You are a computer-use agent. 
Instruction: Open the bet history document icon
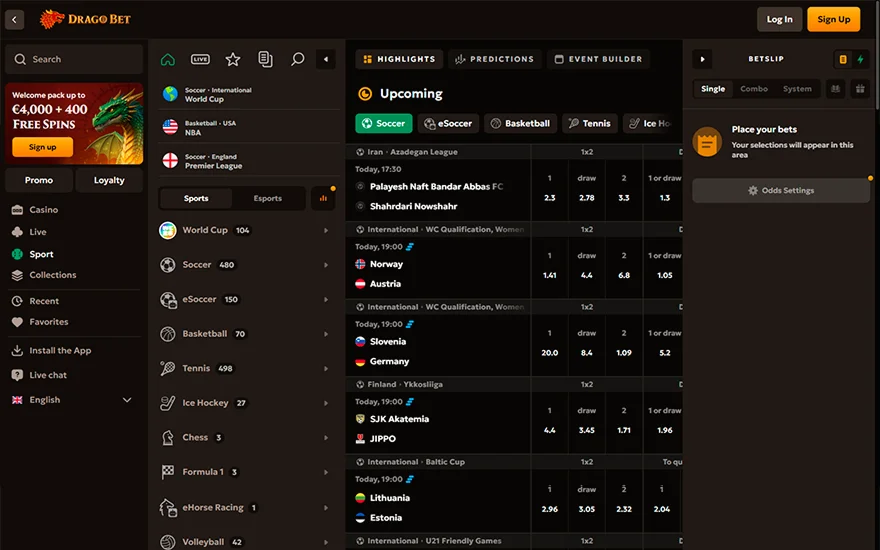click(x=265, y=59)
